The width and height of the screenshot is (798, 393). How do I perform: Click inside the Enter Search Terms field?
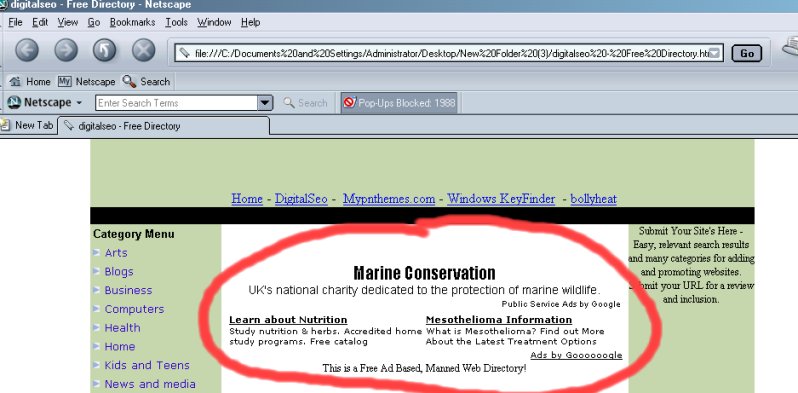(176, 103)
